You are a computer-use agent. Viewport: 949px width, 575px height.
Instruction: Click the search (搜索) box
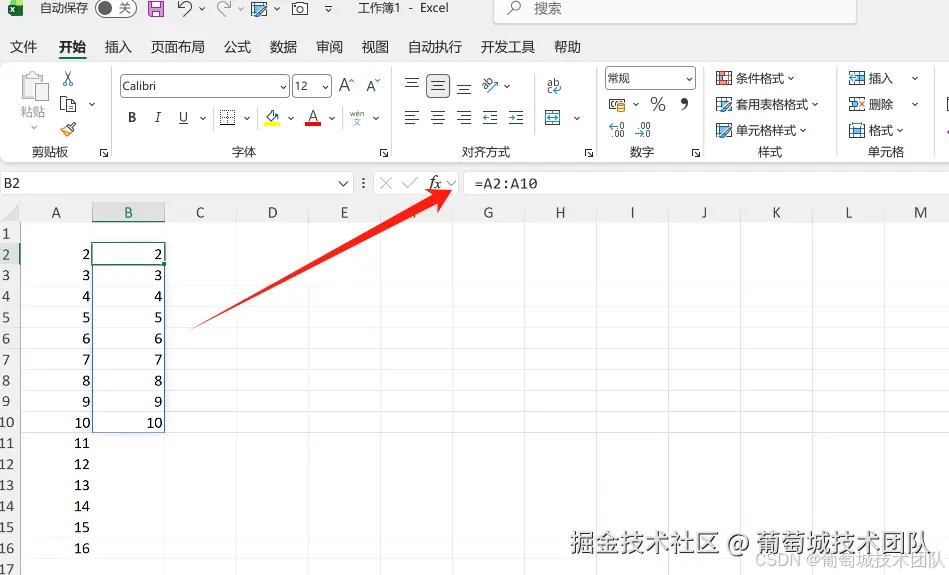(675, 9)
